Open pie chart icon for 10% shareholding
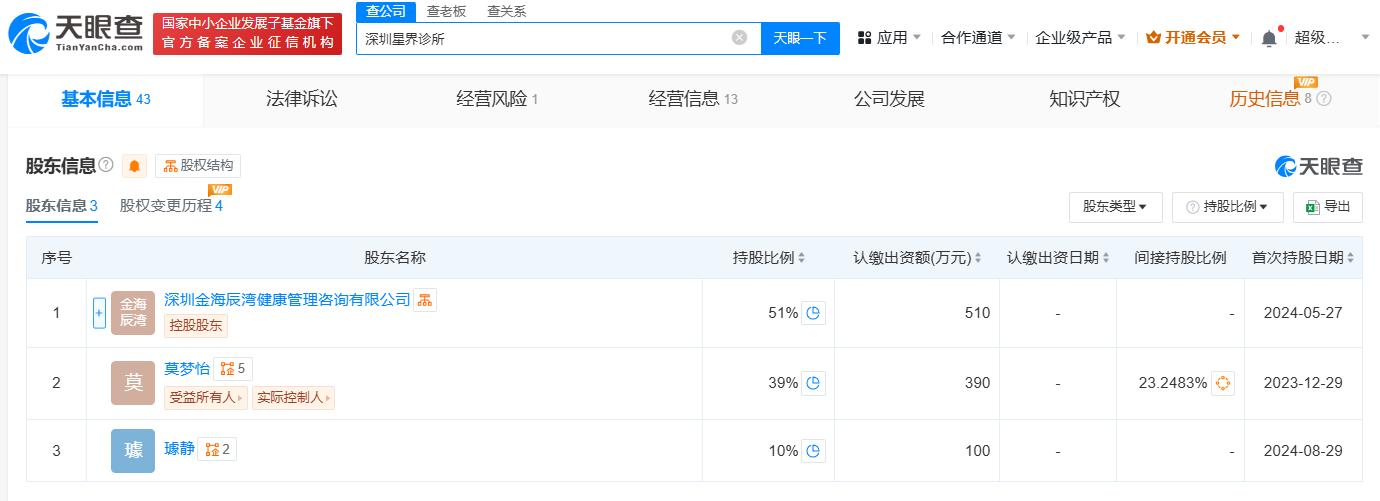 click(x=813, y=451)
